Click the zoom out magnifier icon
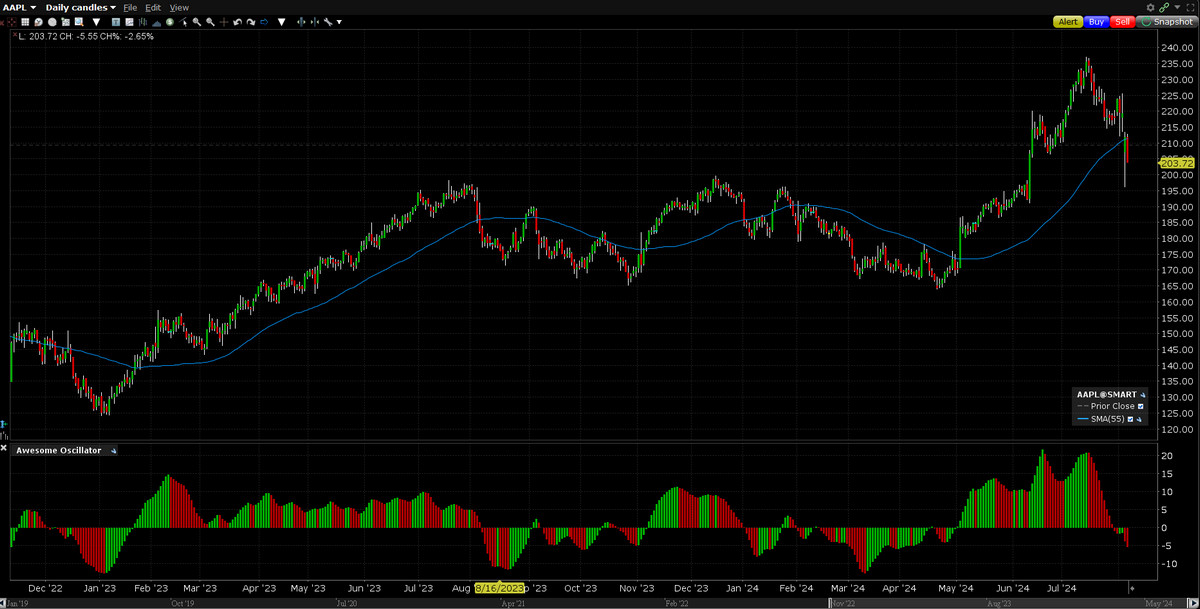The image size is (1200, 609). click(211, 21)
